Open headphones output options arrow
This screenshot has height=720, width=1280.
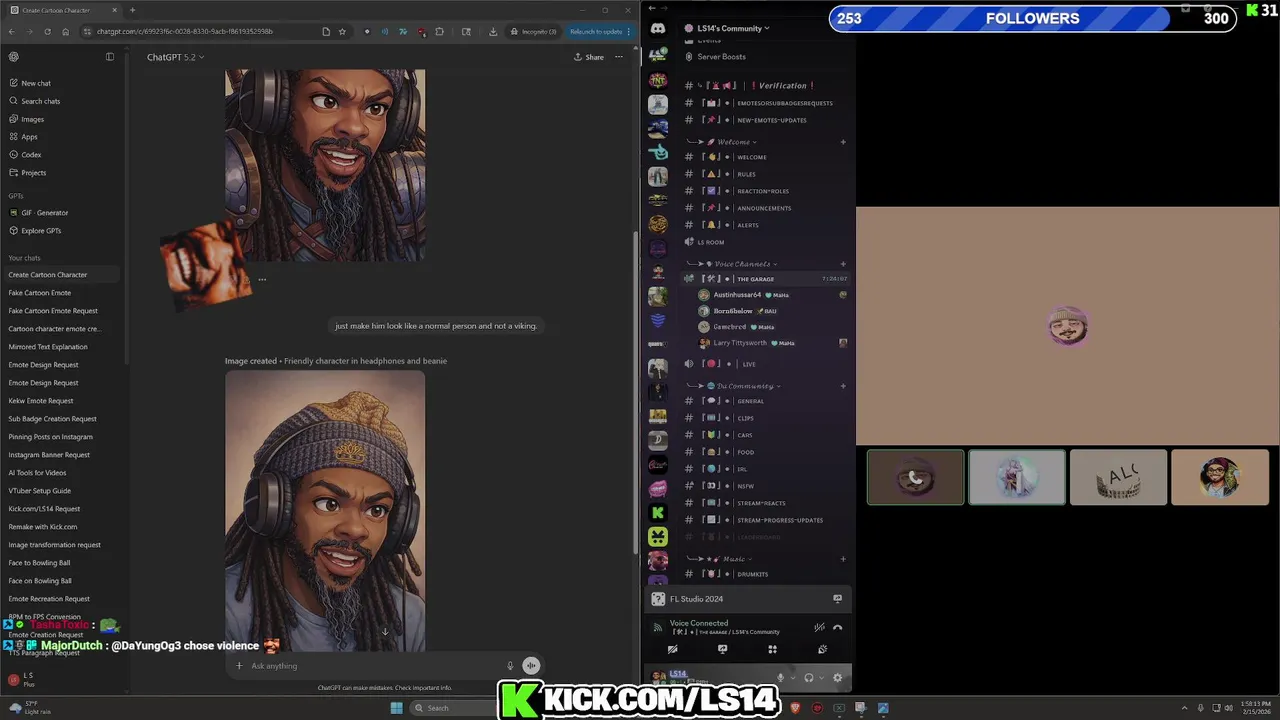click(x=821, y=677)
